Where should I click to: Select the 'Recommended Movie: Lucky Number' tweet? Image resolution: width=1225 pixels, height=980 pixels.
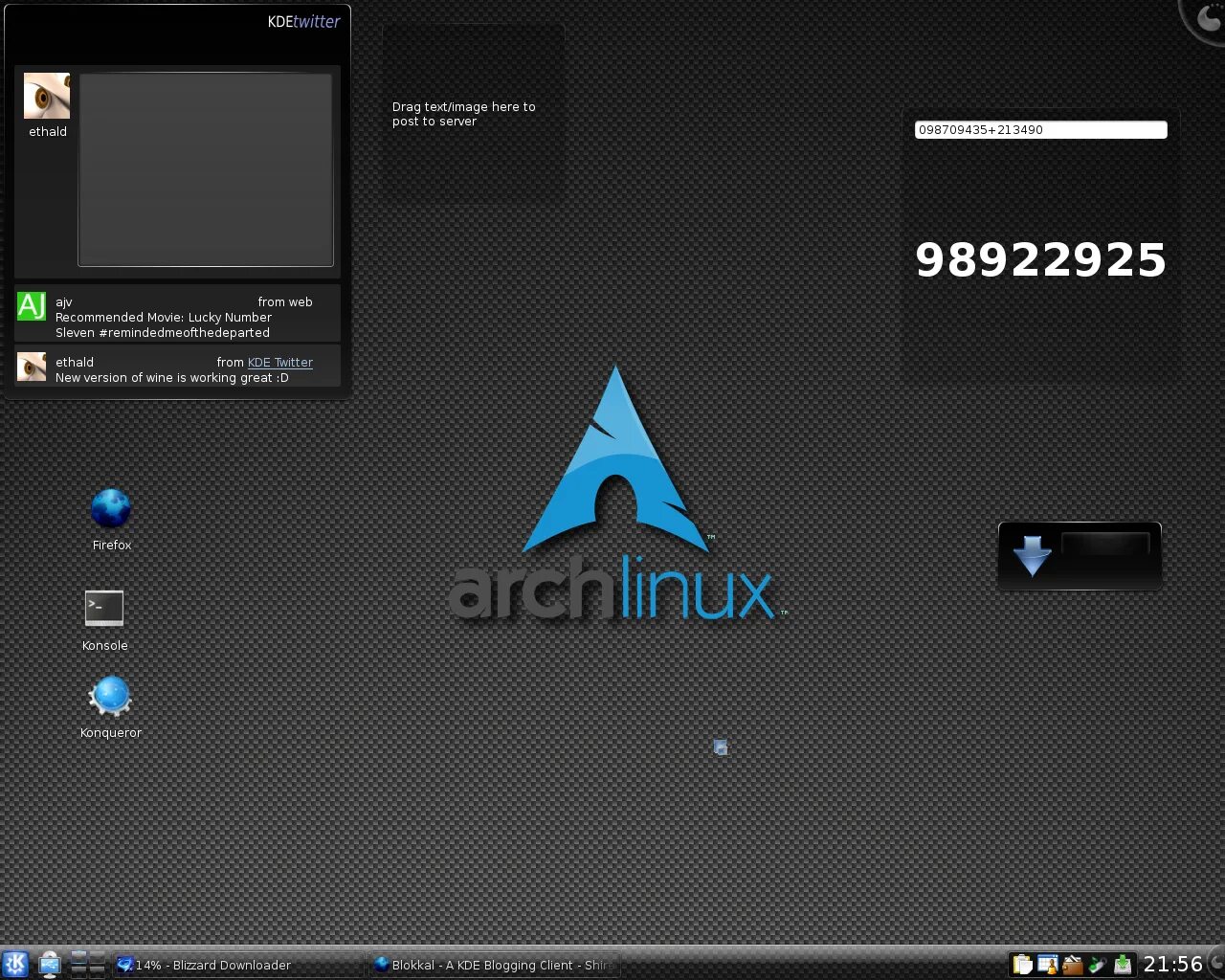pos(177,313)
